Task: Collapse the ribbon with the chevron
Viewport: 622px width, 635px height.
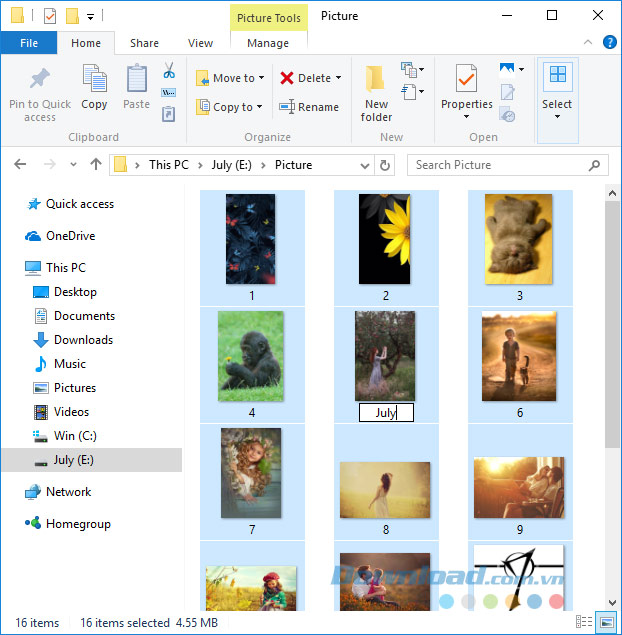Action: click(588, 42)
